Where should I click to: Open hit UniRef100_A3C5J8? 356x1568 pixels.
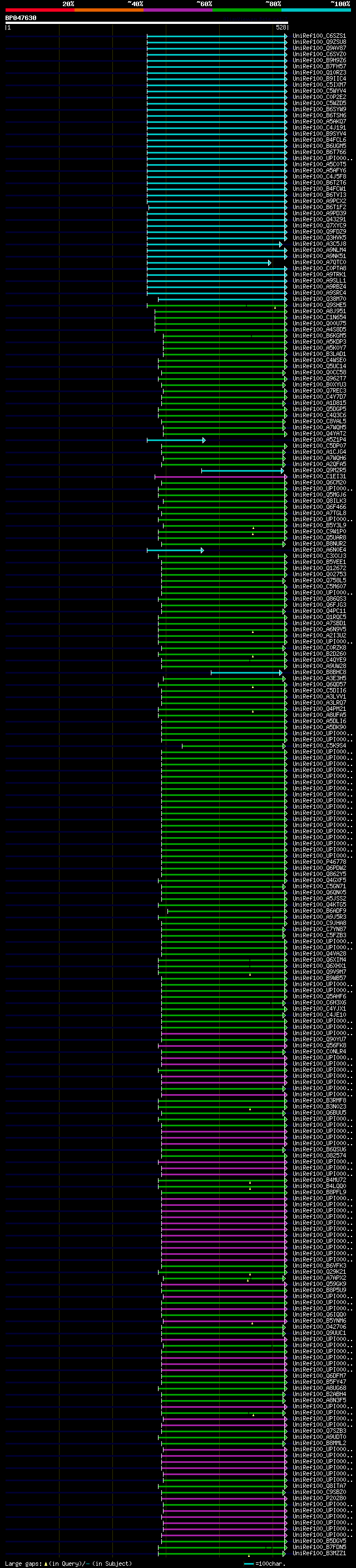(x=319, y=244)
